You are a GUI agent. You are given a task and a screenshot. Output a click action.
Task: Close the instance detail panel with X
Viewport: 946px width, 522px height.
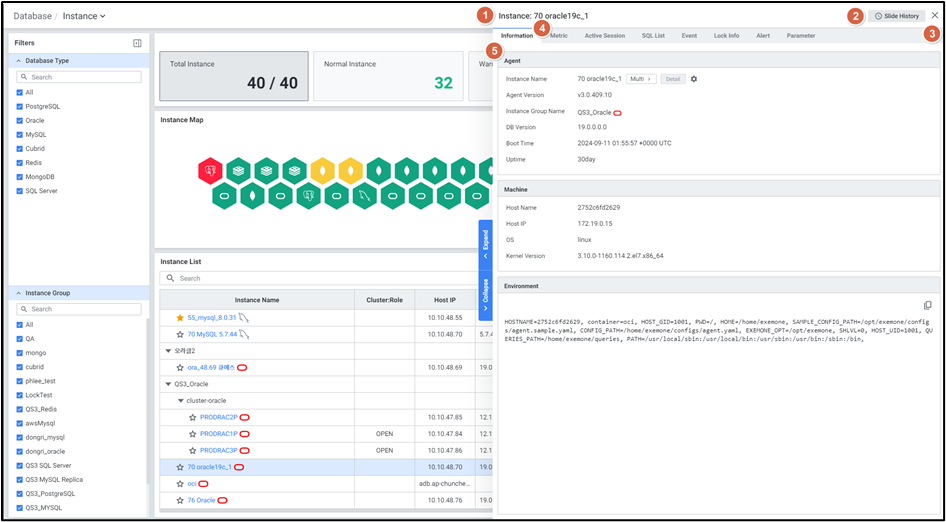pos(934,16)
